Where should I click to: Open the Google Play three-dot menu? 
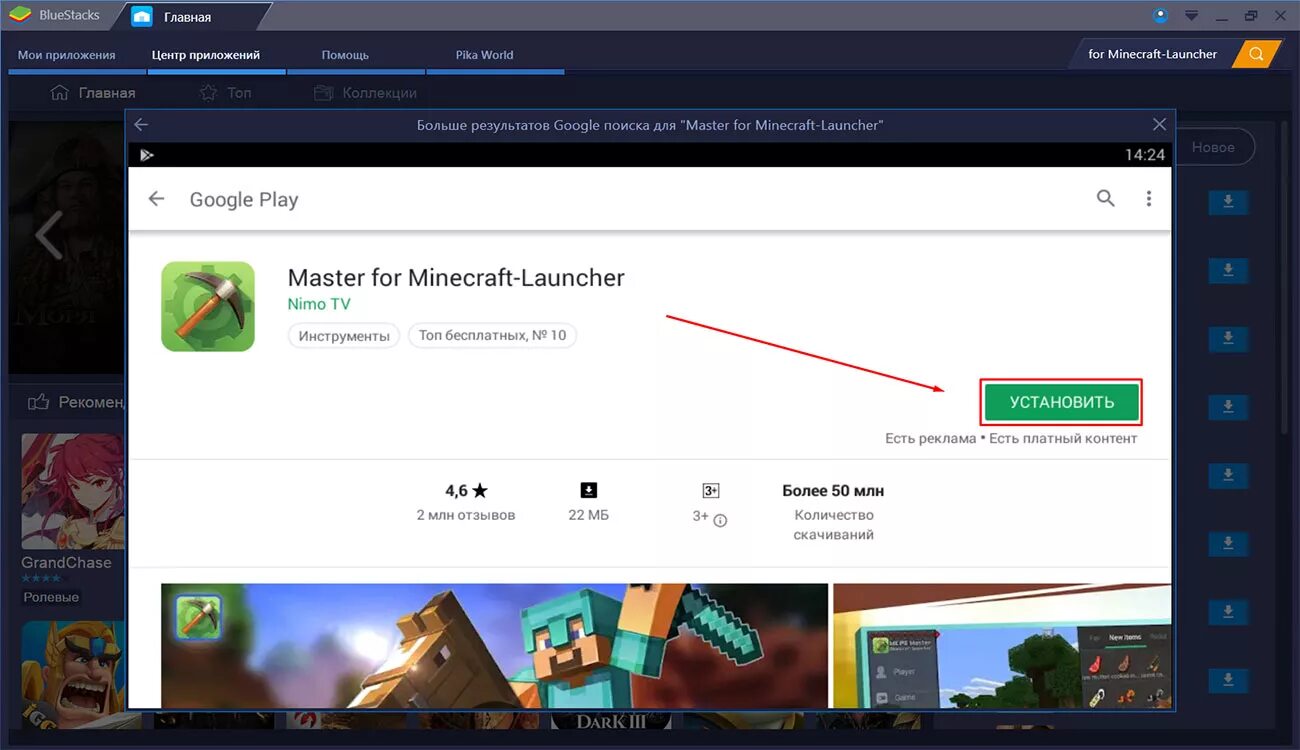[1148, 199]
